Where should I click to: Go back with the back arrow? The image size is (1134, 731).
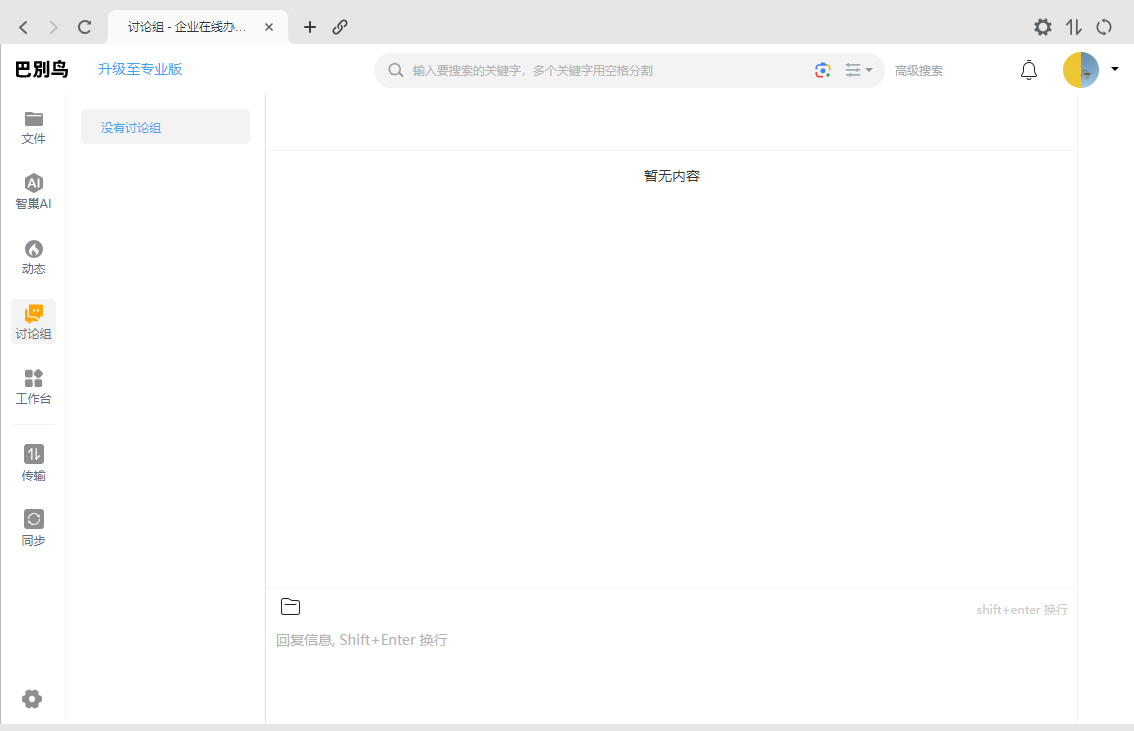[x=23, y=27]
